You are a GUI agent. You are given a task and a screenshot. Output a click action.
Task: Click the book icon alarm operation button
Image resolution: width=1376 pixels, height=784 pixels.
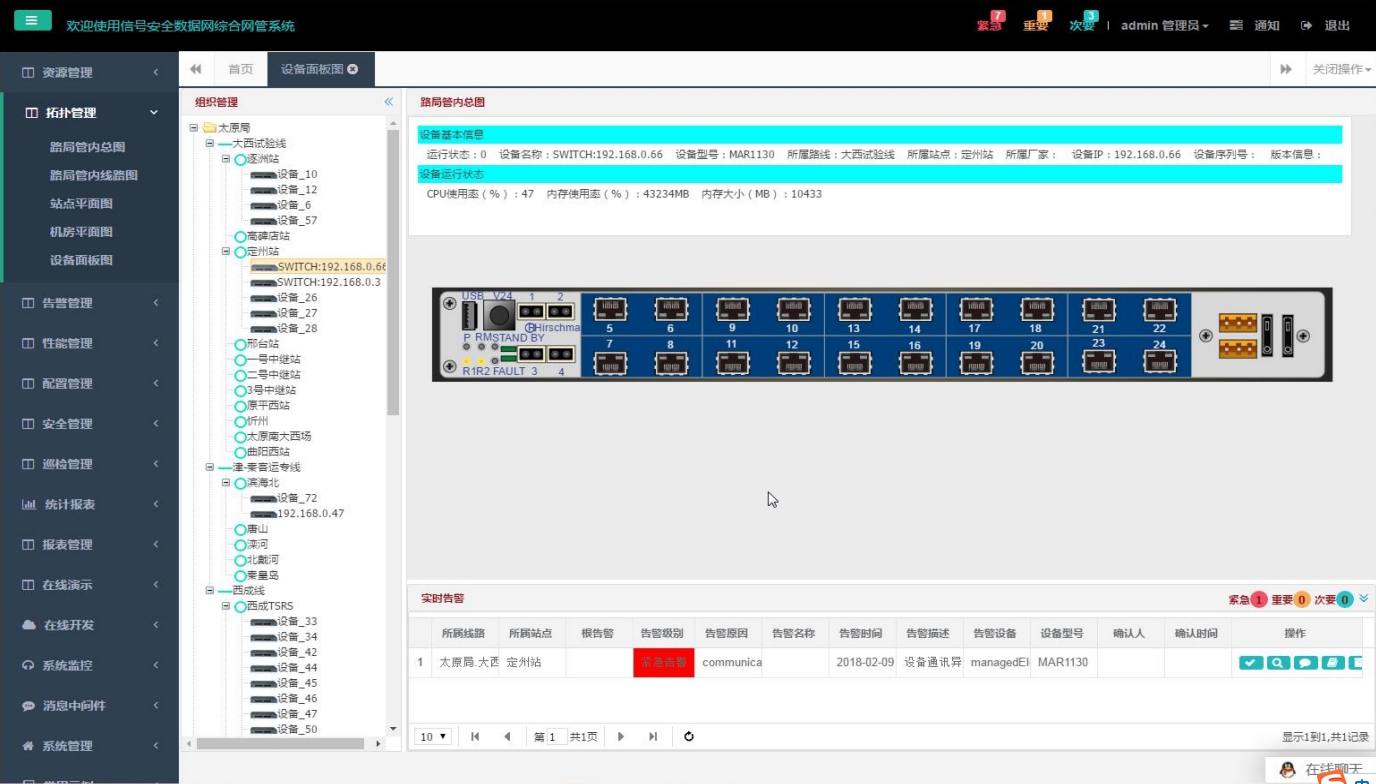(x=1332, y=662)
